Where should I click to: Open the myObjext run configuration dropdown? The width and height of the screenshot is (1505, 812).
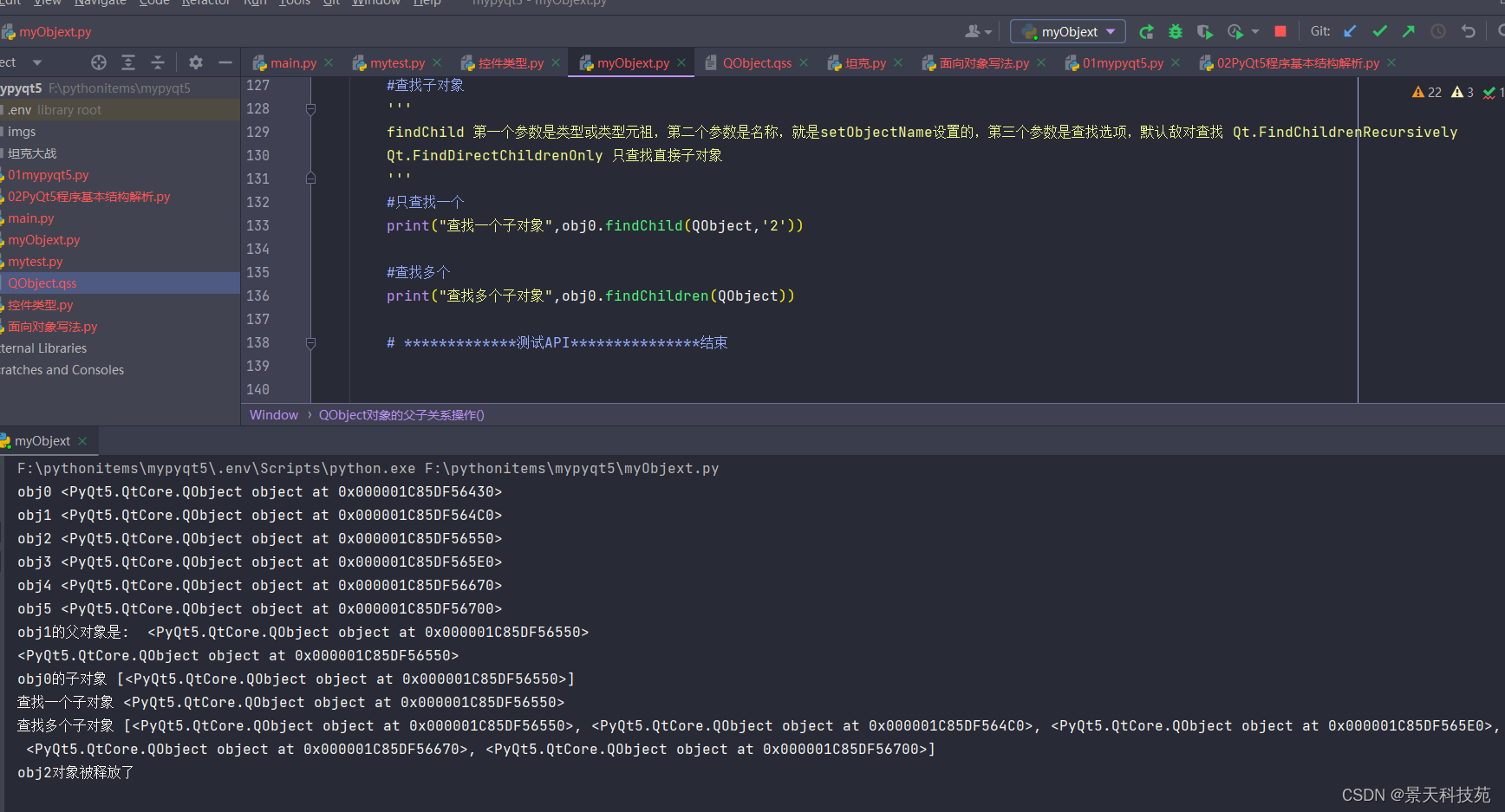[1068, 32]
